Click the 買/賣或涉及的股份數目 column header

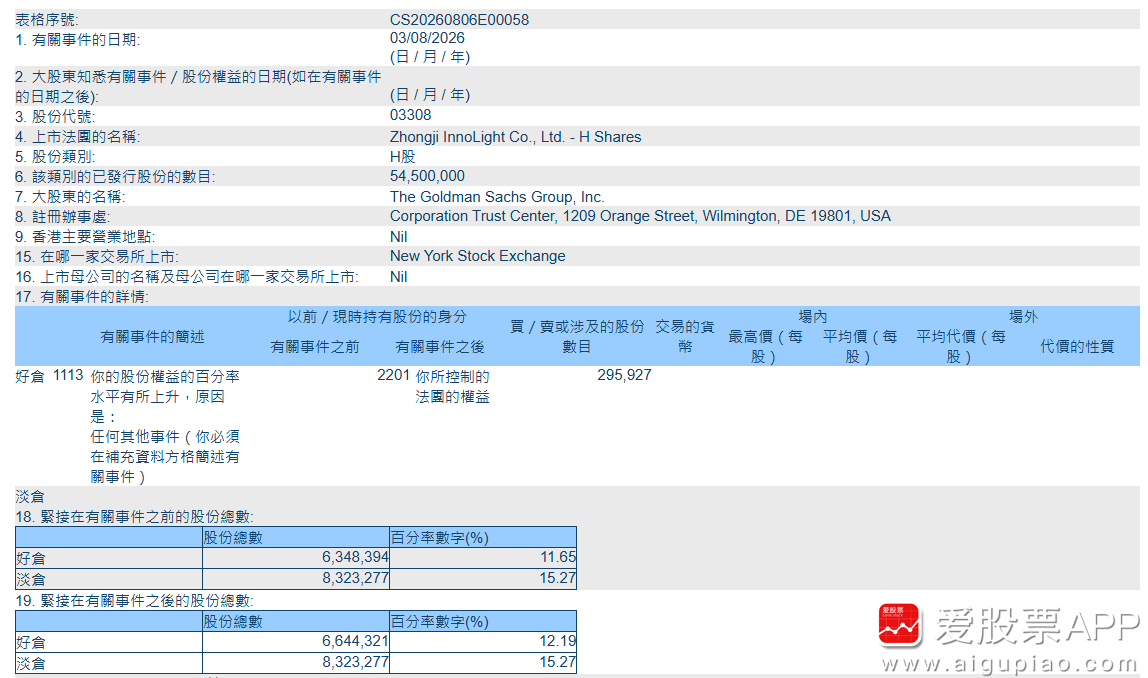coord(577,337)
